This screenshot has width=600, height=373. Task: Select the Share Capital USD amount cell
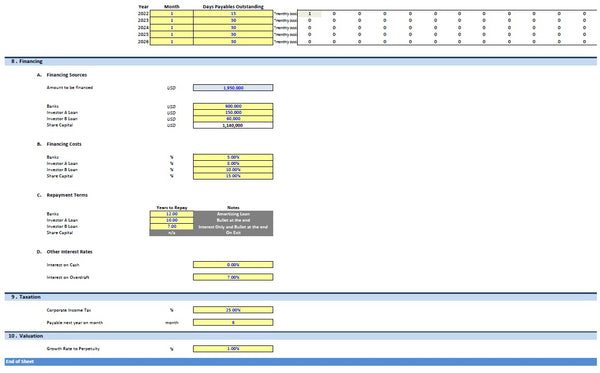[x=233, y=125]
